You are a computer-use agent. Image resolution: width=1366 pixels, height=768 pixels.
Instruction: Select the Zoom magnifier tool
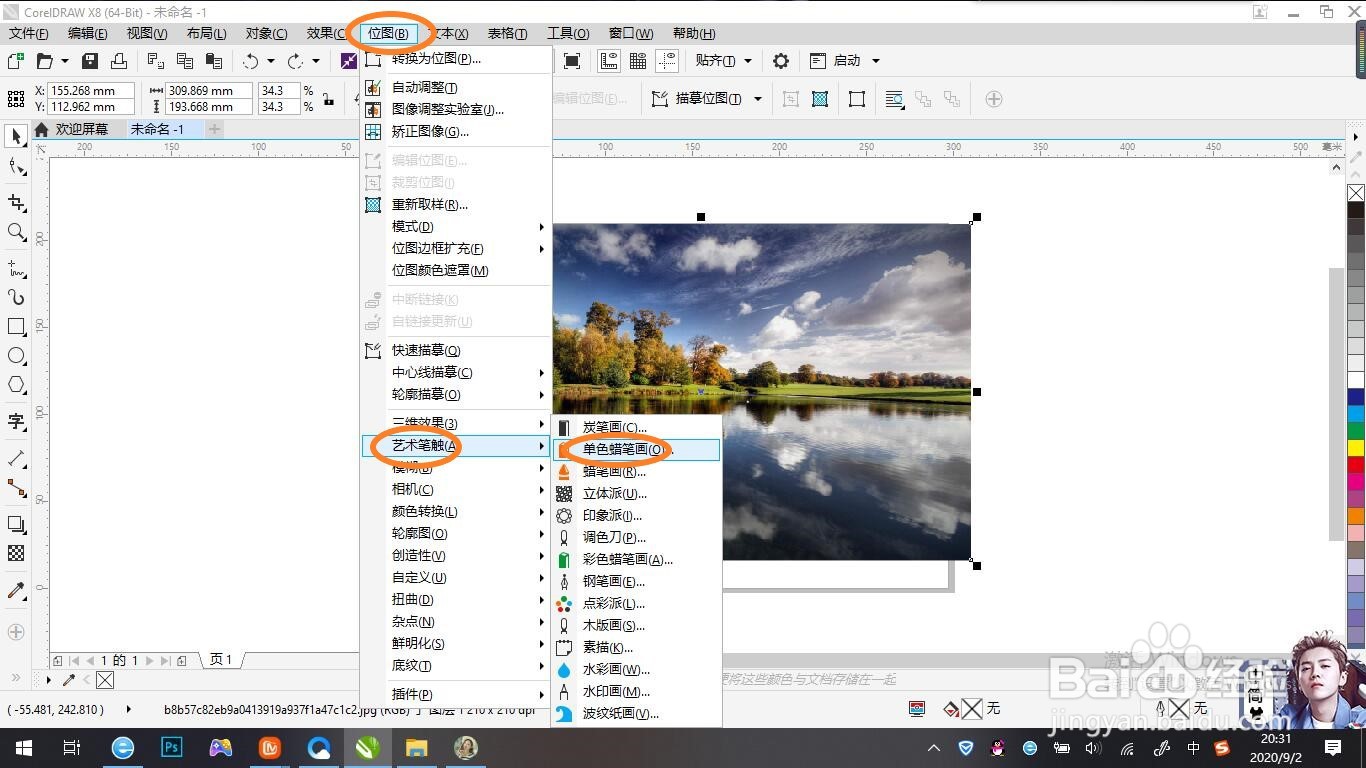(x=16, y=232)
